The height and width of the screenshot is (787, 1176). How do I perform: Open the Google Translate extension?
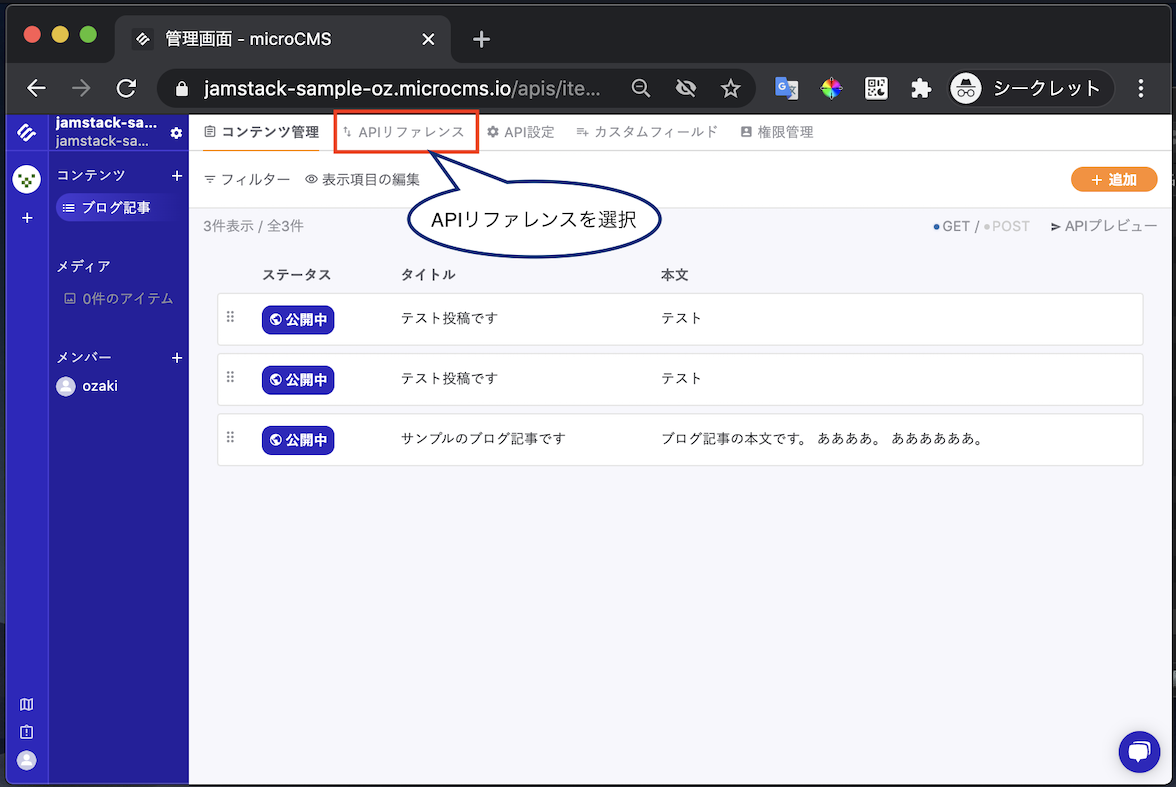point(786,89)
